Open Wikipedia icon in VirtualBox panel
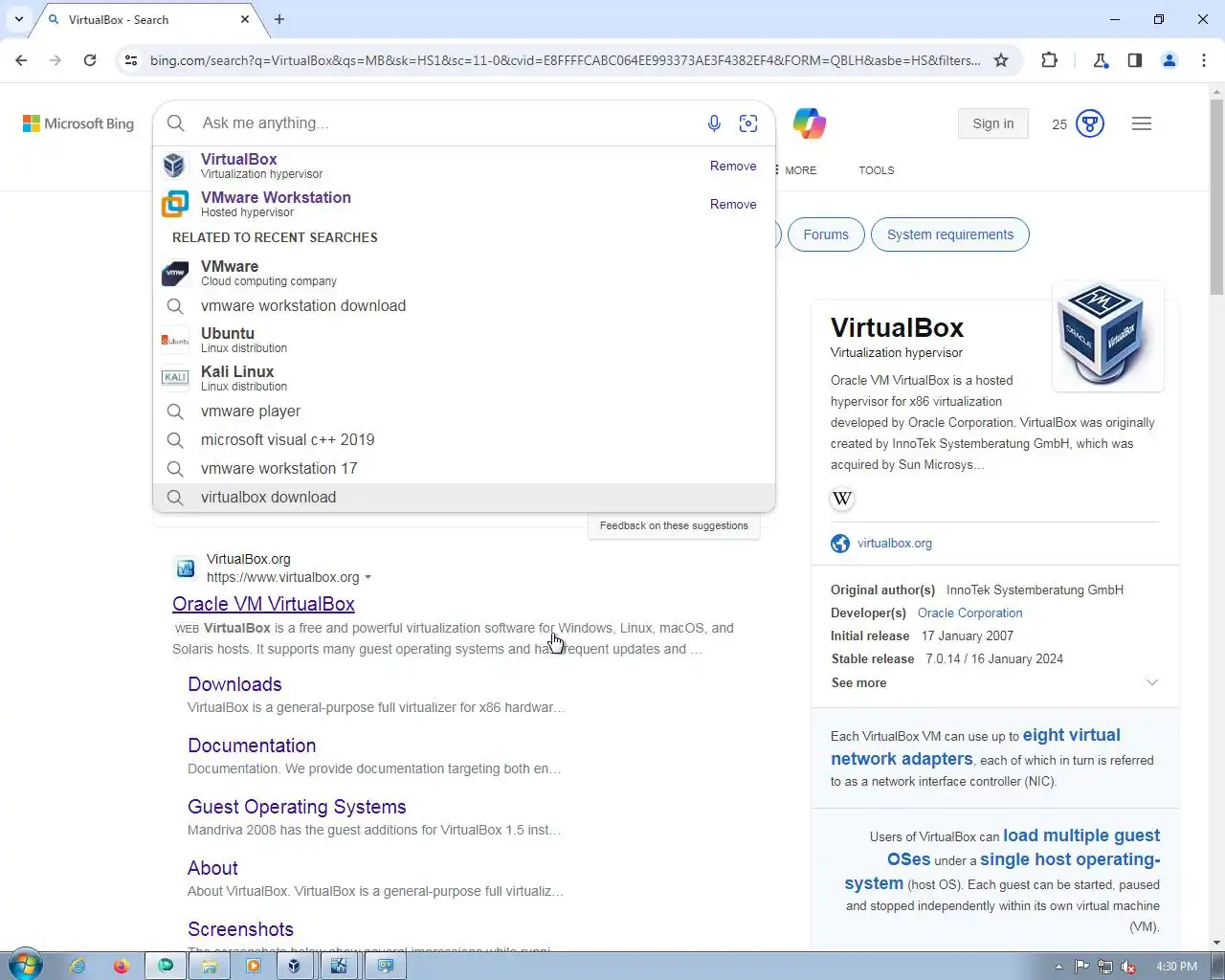The height and width of the screenshot is (980, 1225). click(842, 499)
